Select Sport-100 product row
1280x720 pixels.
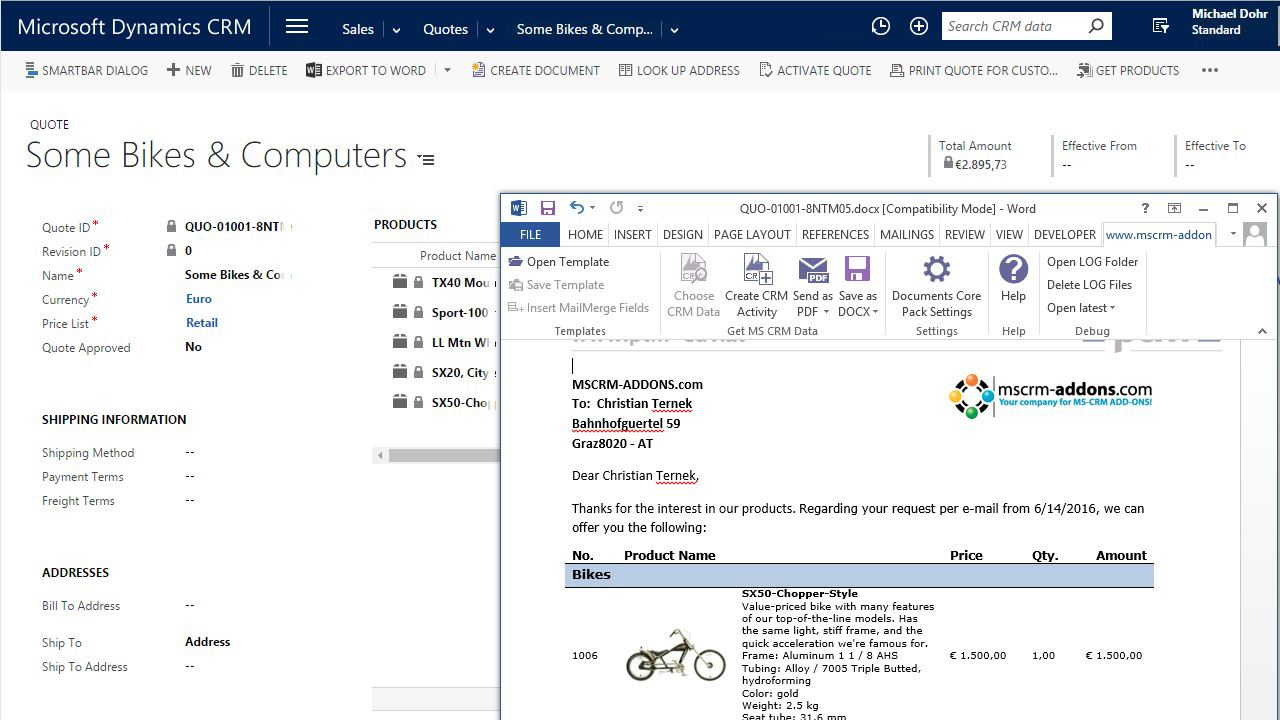point(436,313)
